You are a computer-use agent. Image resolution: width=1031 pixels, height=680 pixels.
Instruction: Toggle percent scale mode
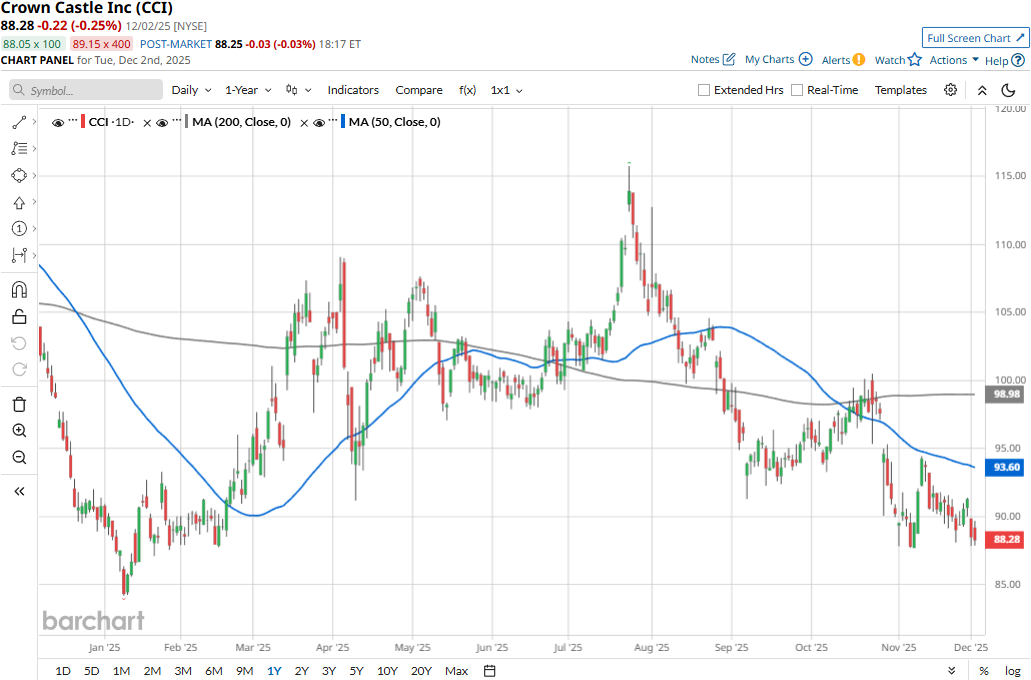point(984,671)
